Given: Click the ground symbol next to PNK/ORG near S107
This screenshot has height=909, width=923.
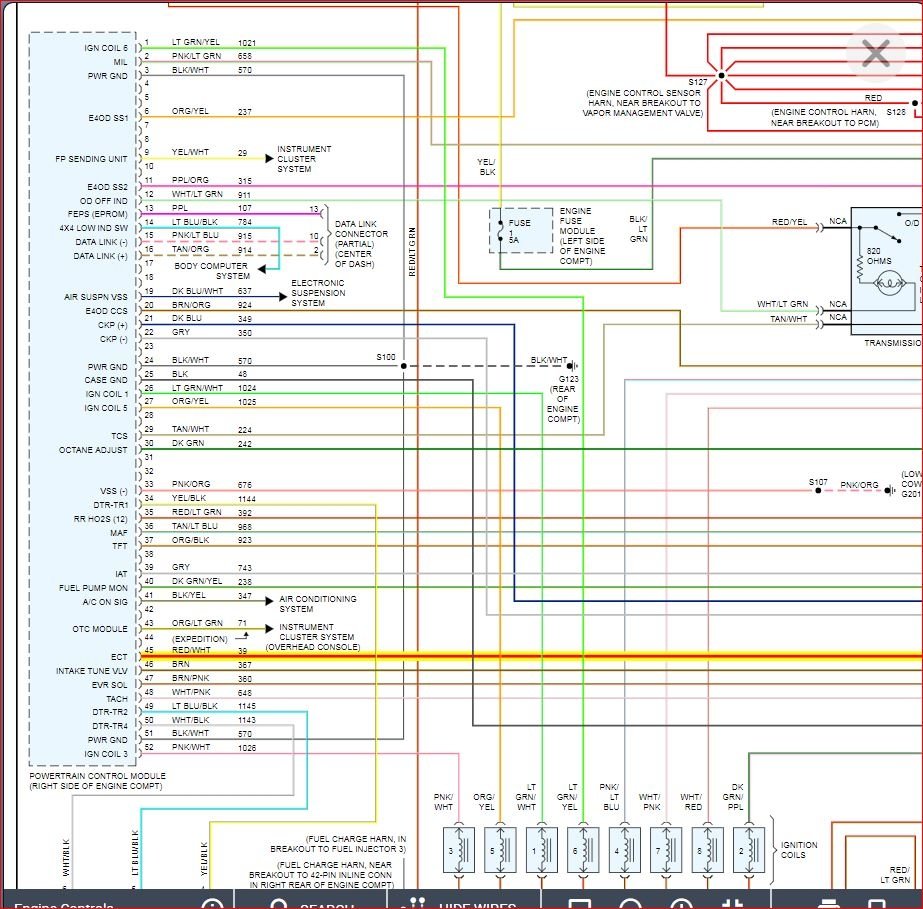Looking at the screenshot, I should pyautogui.click(x=889, y=490).
